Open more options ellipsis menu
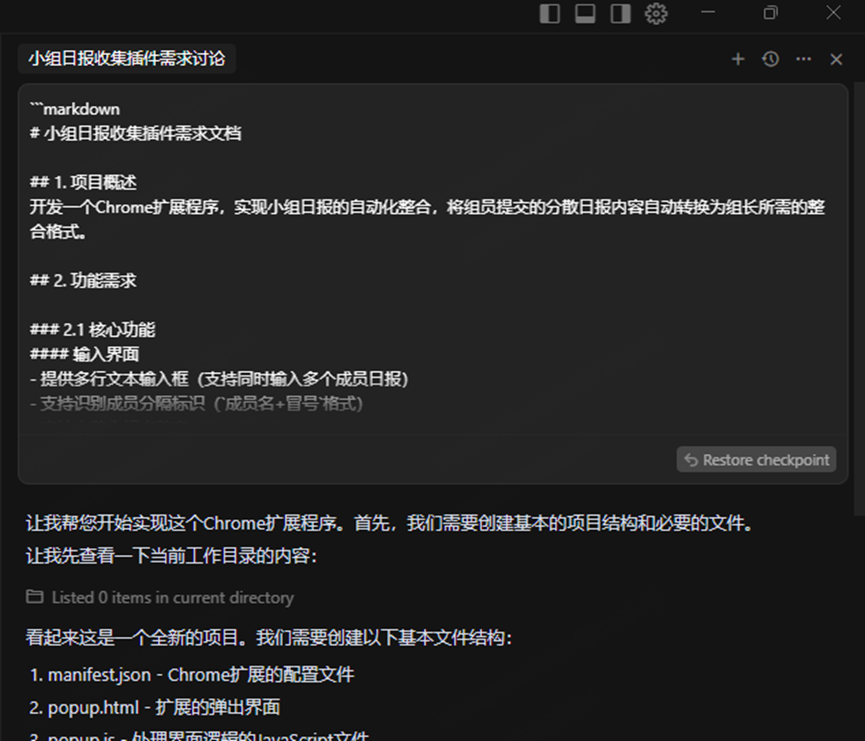 point(803,59)
